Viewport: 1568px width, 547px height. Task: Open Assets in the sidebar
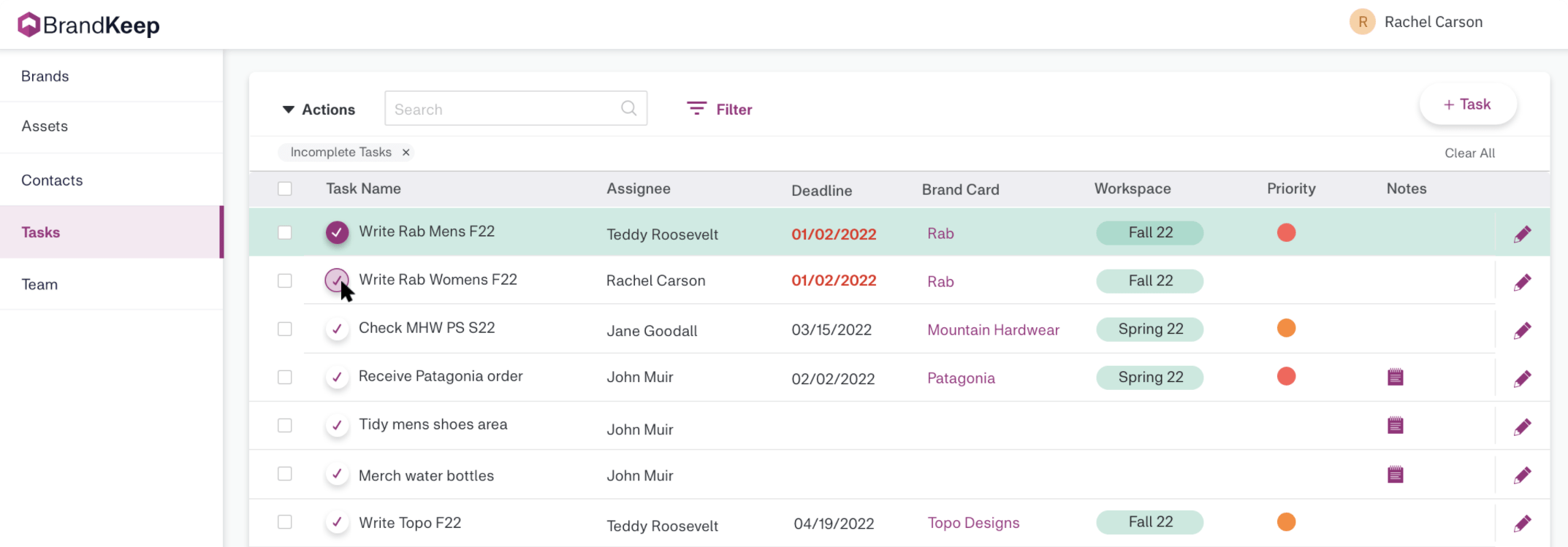[x=111, y=126]
